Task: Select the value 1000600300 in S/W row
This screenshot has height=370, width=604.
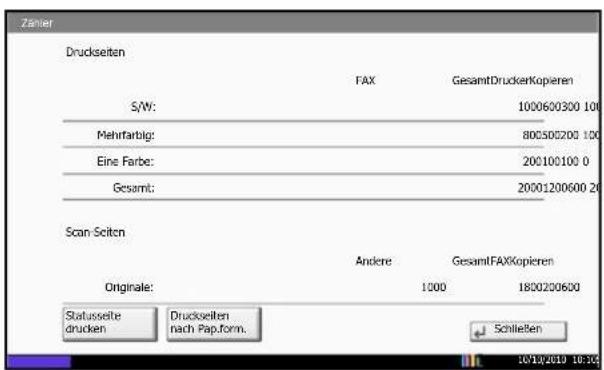Action: (x=549, y=107)
